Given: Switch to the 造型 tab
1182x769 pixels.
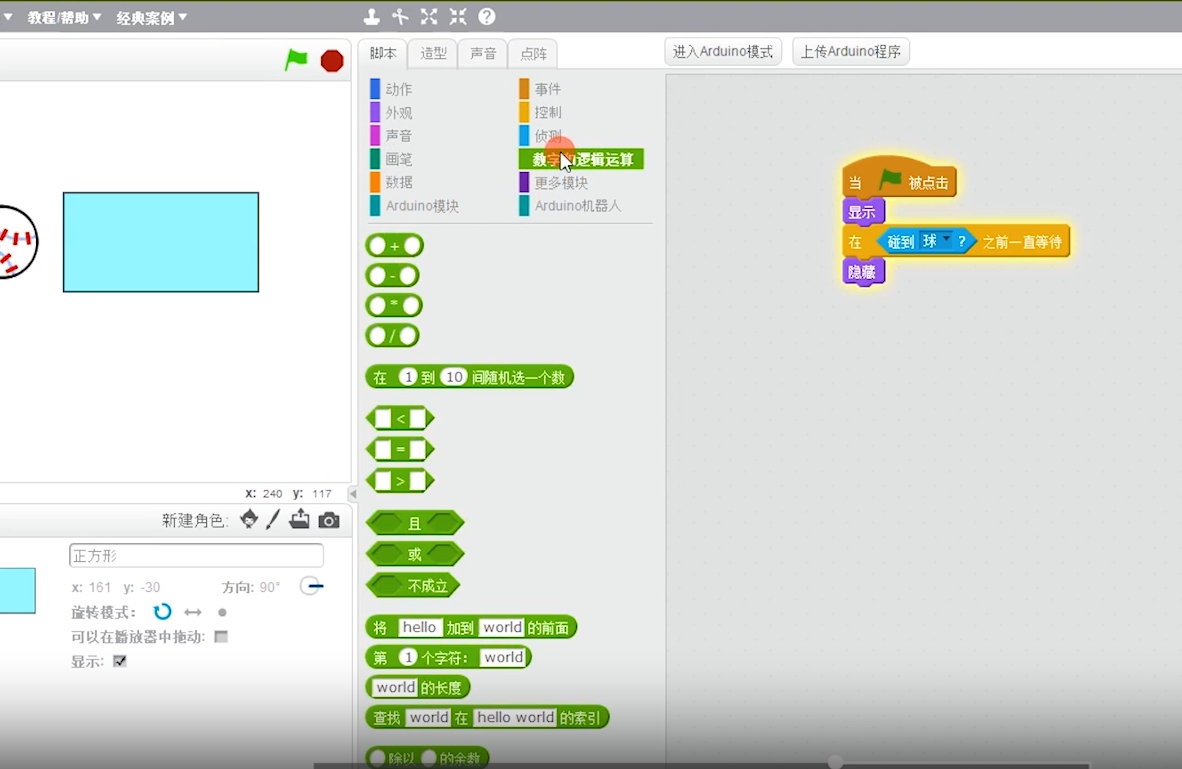Looking at the screenshot, I should coord(433,54).
